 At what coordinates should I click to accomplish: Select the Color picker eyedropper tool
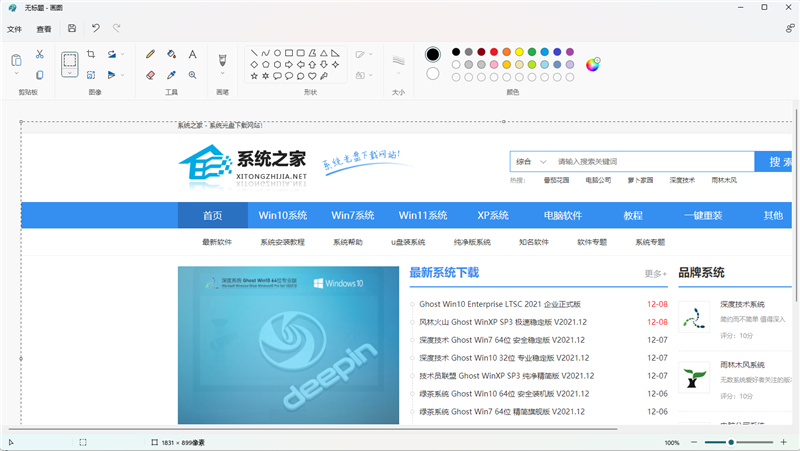171,75
